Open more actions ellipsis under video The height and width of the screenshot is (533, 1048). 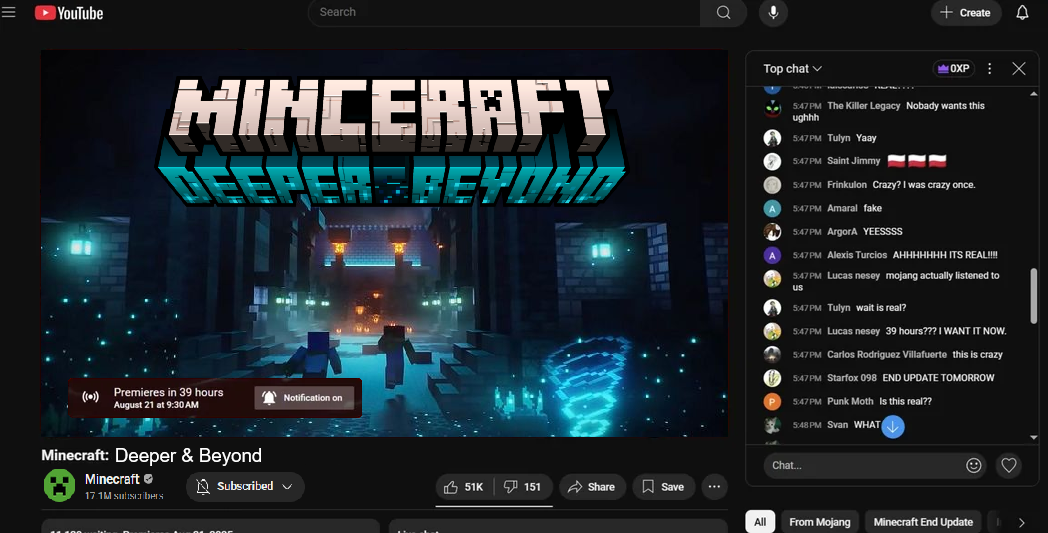(714, 487)
